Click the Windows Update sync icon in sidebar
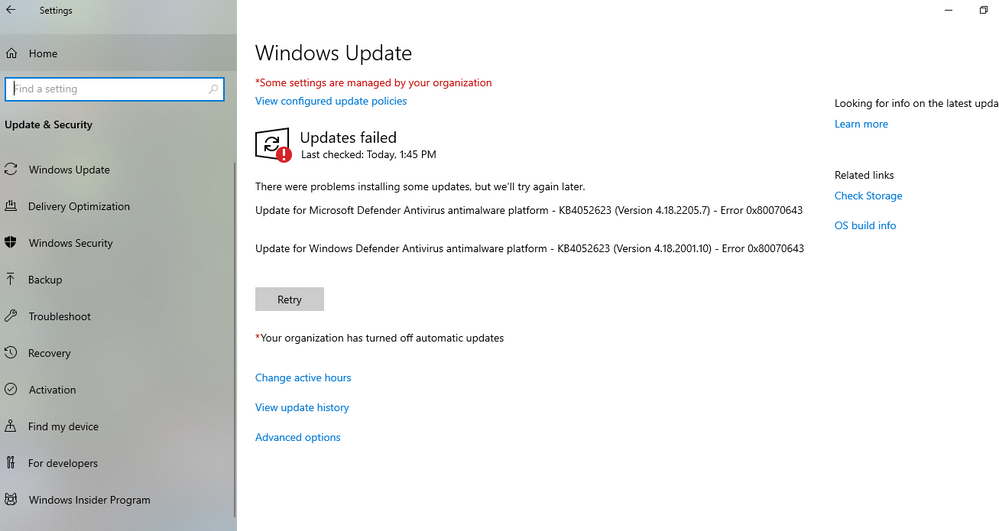 click(11, 170)
